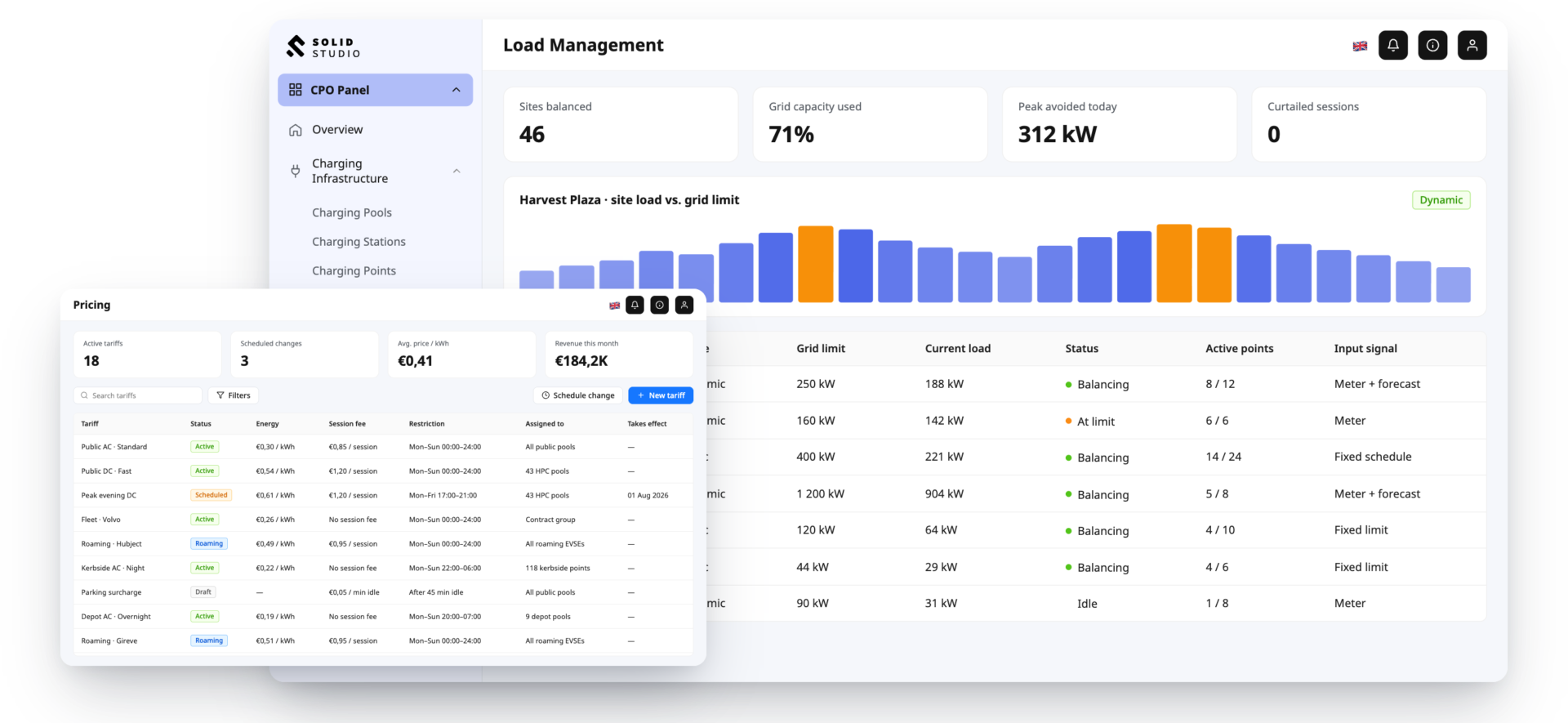This screenshot has width=1568, height=723.
Task: Go to Overview in sidebar
Action: (x=337, y=130)
